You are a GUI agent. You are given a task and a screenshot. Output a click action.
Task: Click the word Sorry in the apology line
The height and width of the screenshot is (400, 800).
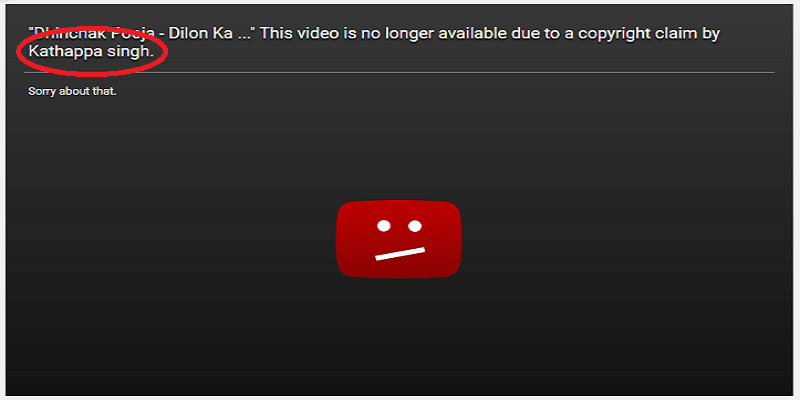pyautogui.click(x=42, y=92)
